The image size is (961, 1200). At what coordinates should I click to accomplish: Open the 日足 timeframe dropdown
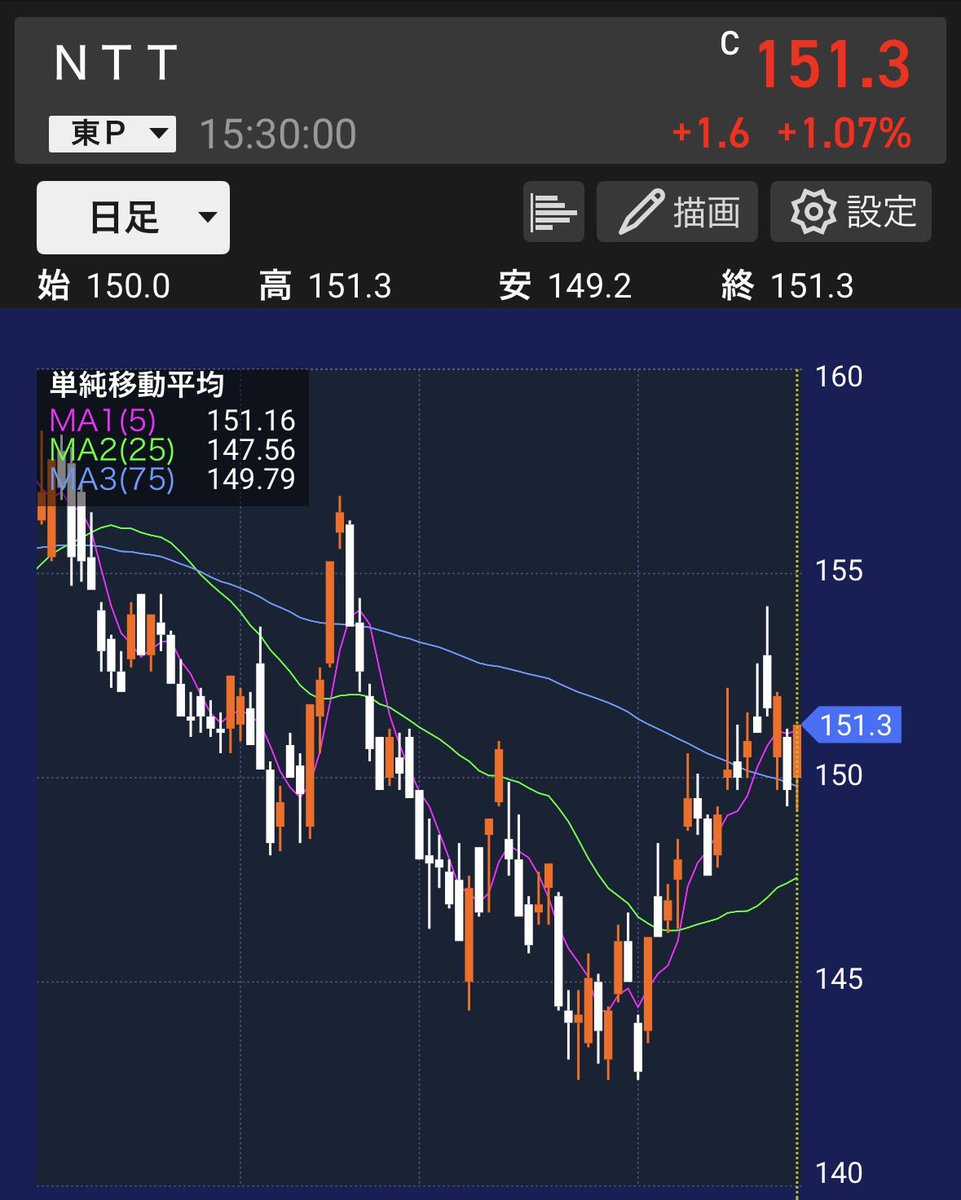pyautogui.click(x=133, y=217)
